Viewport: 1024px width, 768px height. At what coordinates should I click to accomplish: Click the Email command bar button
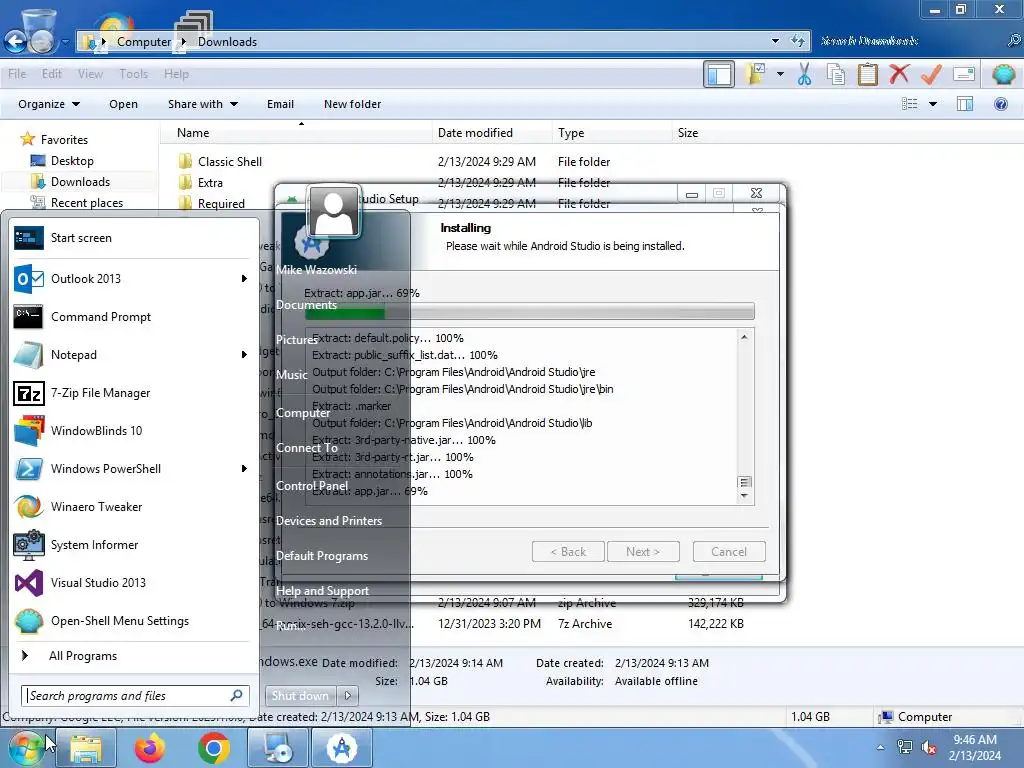tap(280, 104)
